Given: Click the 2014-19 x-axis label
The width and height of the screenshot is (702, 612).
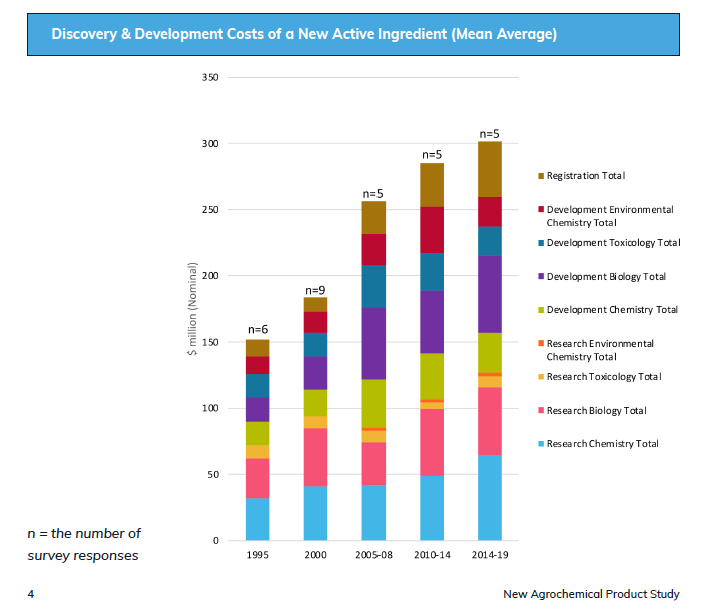Looking at the screenshot, I should click(x=489, y=555).
